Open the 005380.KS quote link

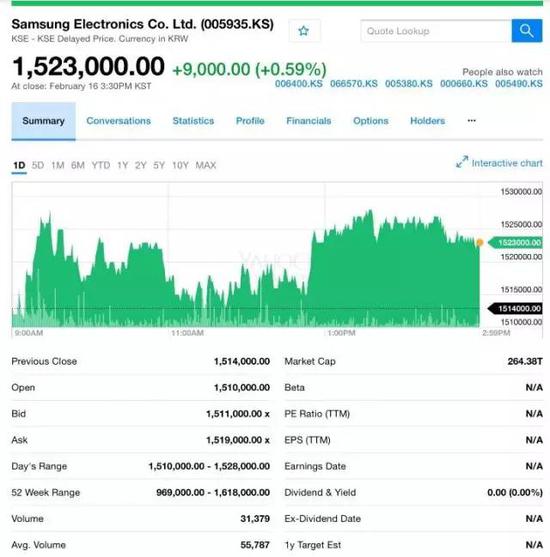tap(409, 84)
